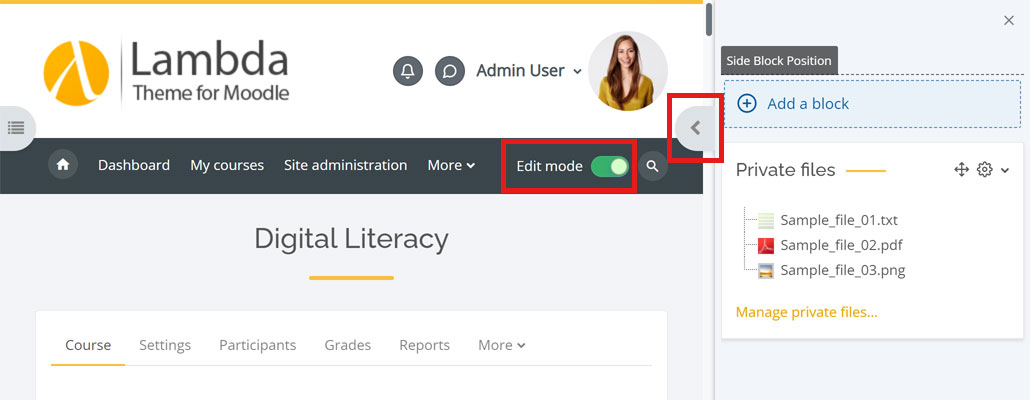1030x400 pixels.
Task: Collapse the side block drawer arrow
Action: coord(695,128)
